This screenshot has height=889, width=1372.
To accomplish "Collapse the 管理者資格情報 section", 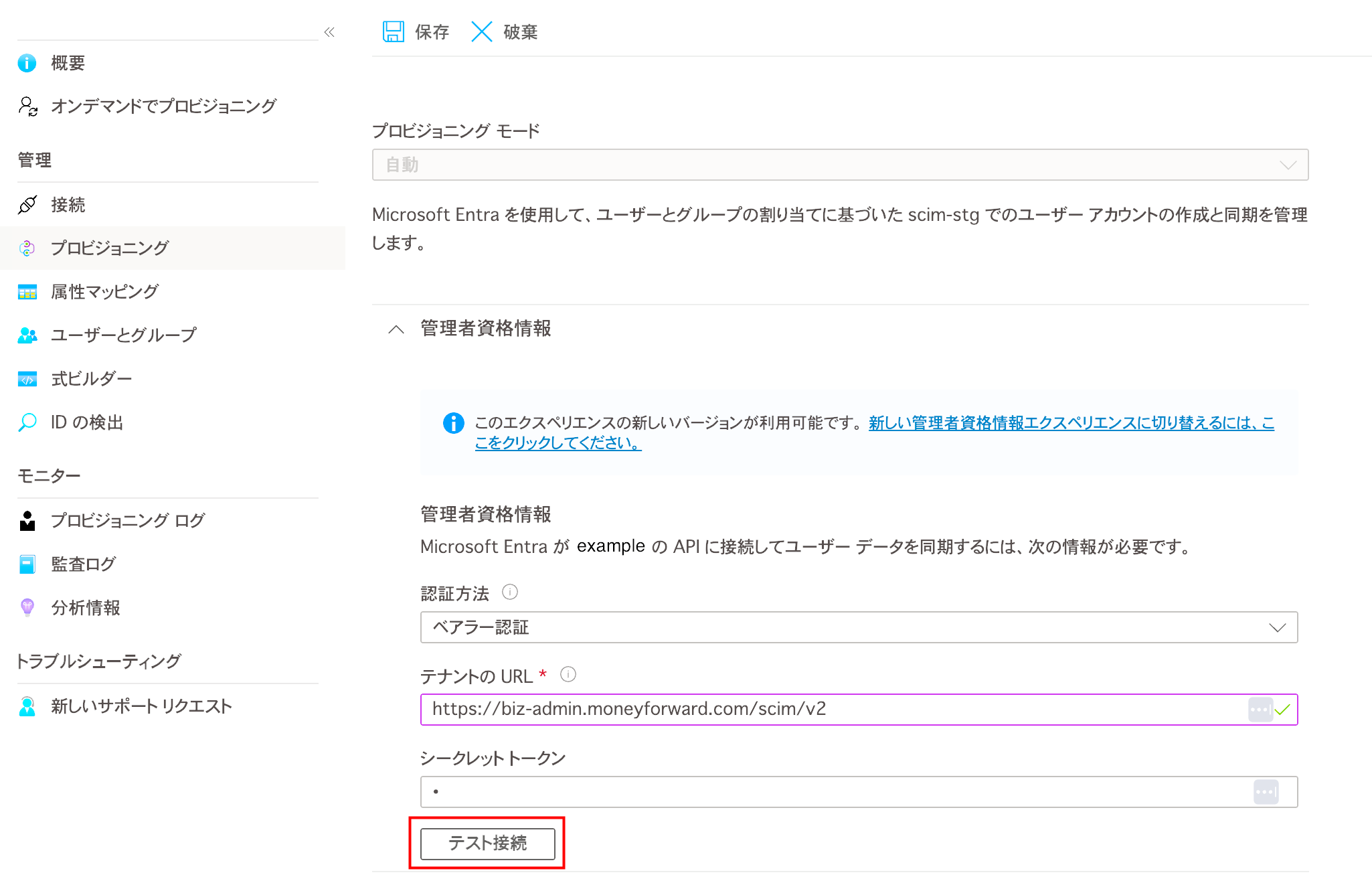I will click(x=396, y=329).
